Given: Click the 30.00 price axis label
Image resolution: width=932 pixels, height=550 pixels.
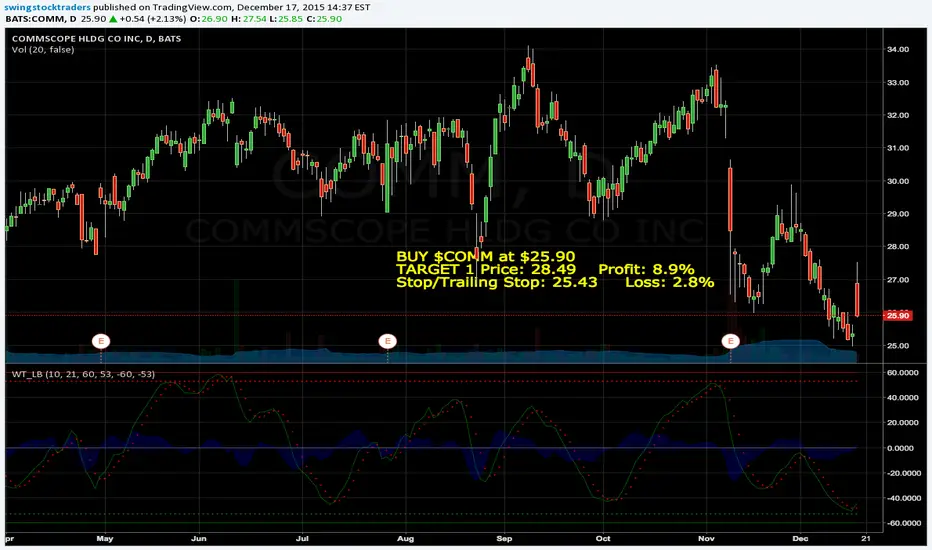Looking at the screenshot, I should [x=898, y=181].
